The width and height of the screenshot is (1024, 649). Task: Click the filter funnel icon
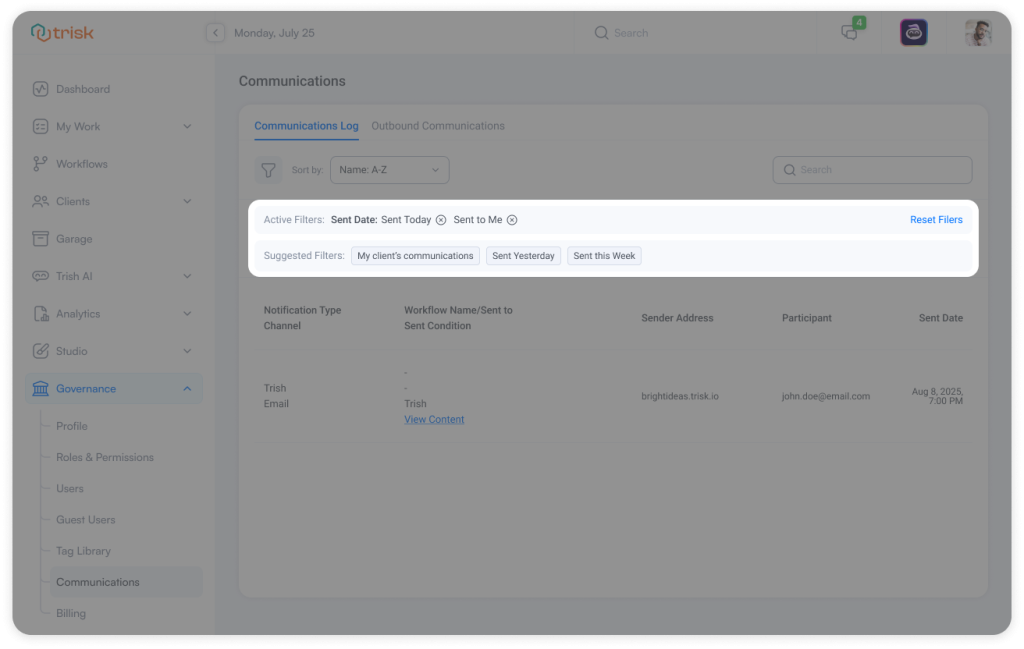(x=268, y=170)
